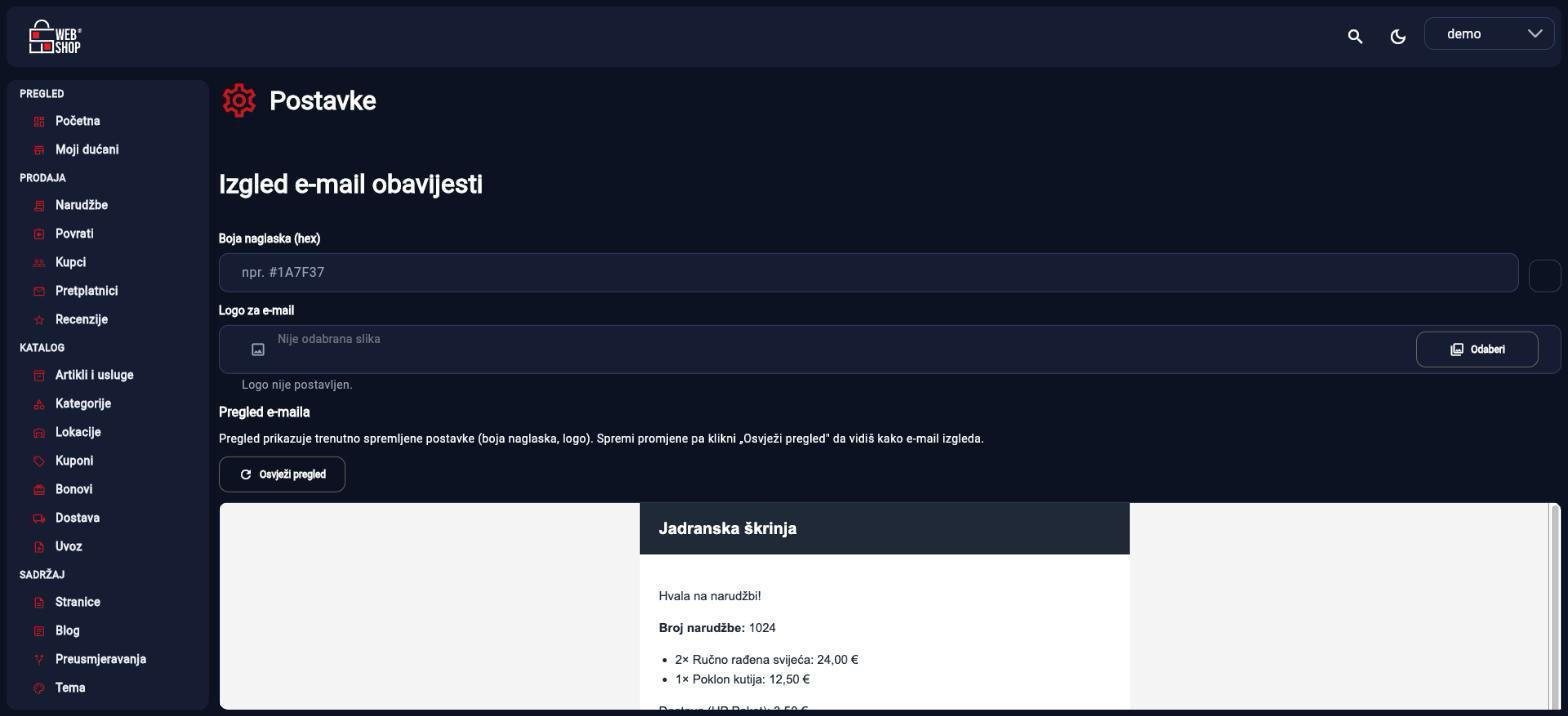
Task: Click the Narudžbe icon in sidebar
Action: click(x=39, y=206)
